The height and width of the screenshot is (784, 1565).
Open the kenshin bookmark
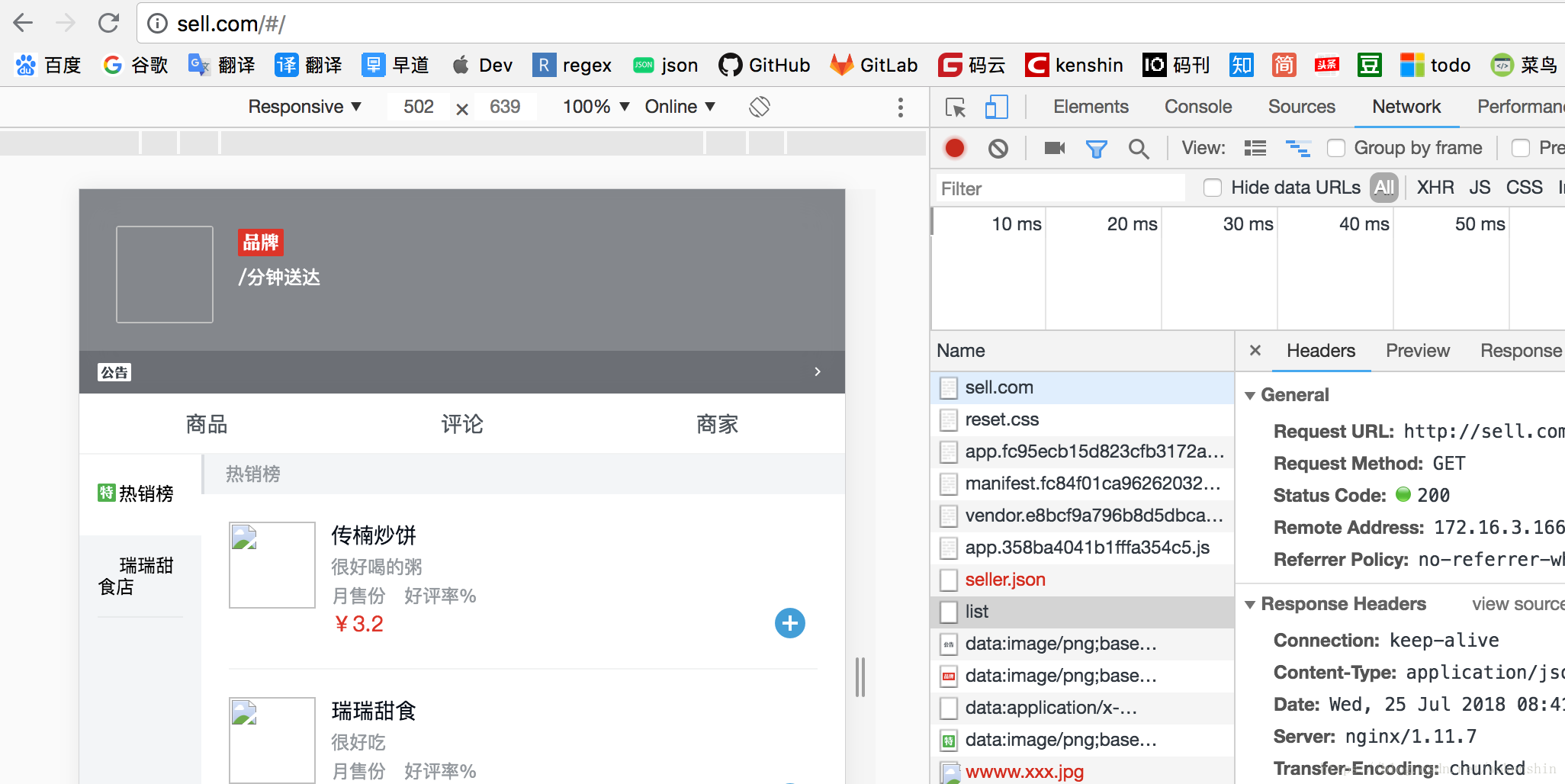coord(1074,65)
